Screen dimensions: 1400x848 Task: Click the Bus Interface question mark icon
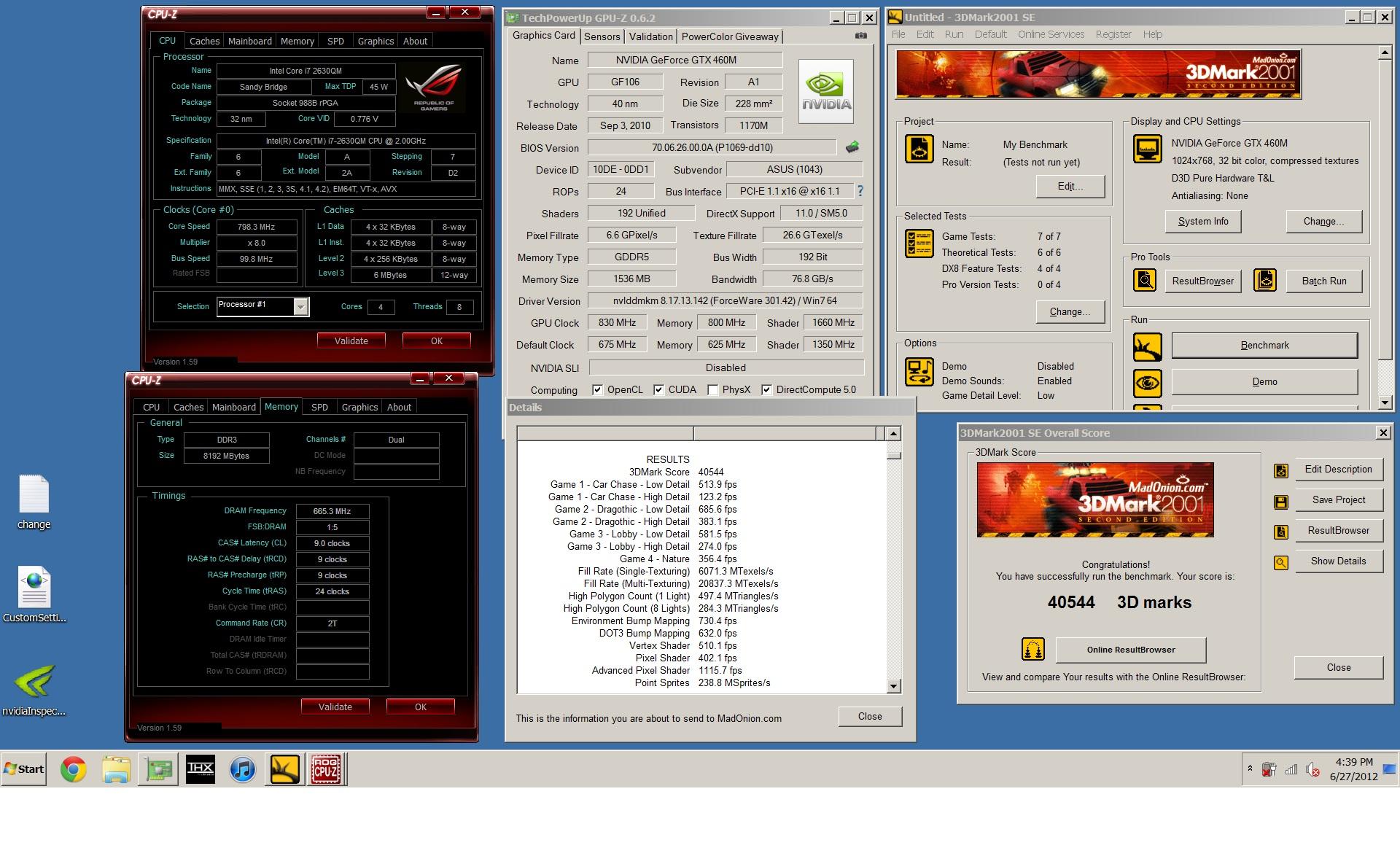coord(860,191)
